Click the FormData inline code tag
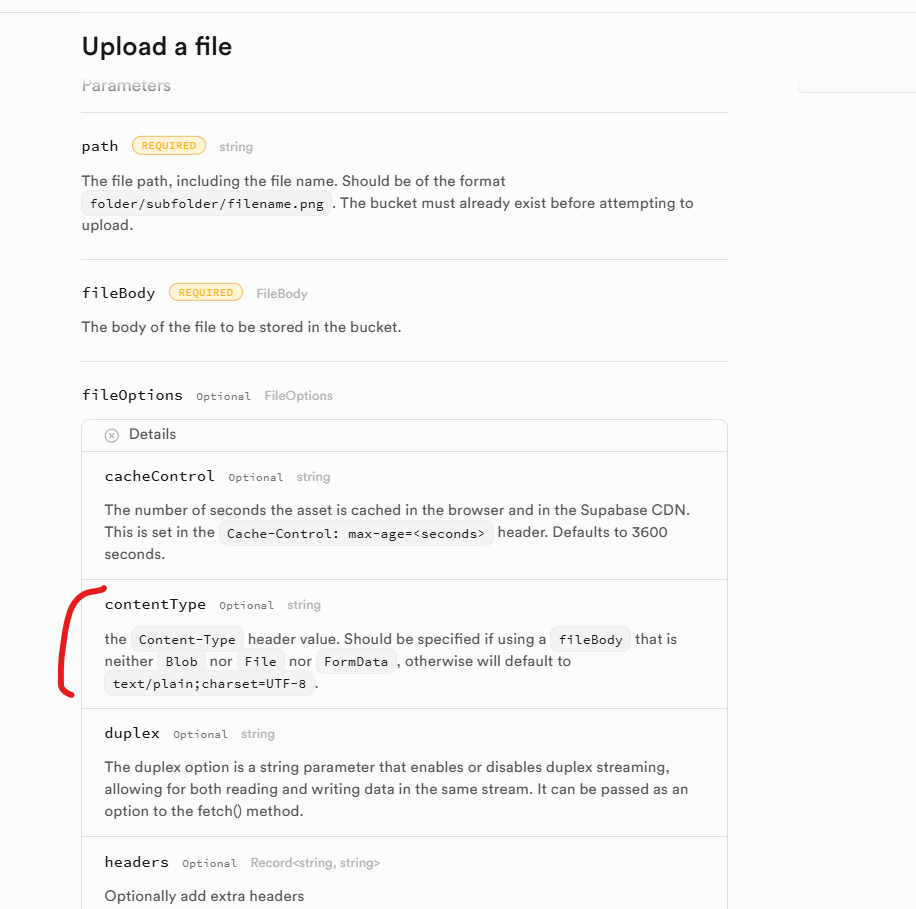This screenshot has width=916, height=909. coord(357,662)
